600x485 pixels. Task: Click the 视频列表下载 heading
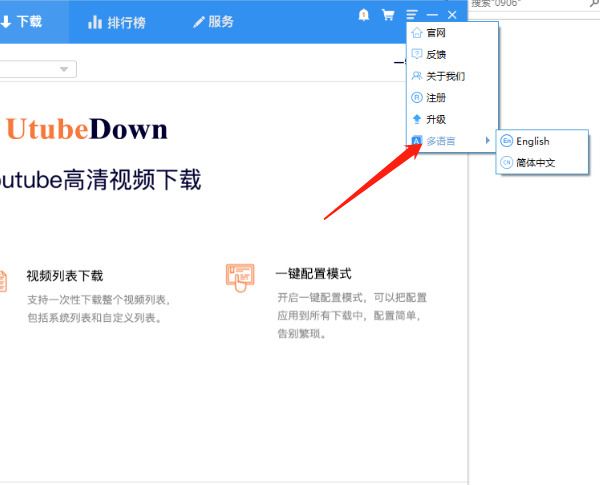pyautogui.click(x=65, y=276)
